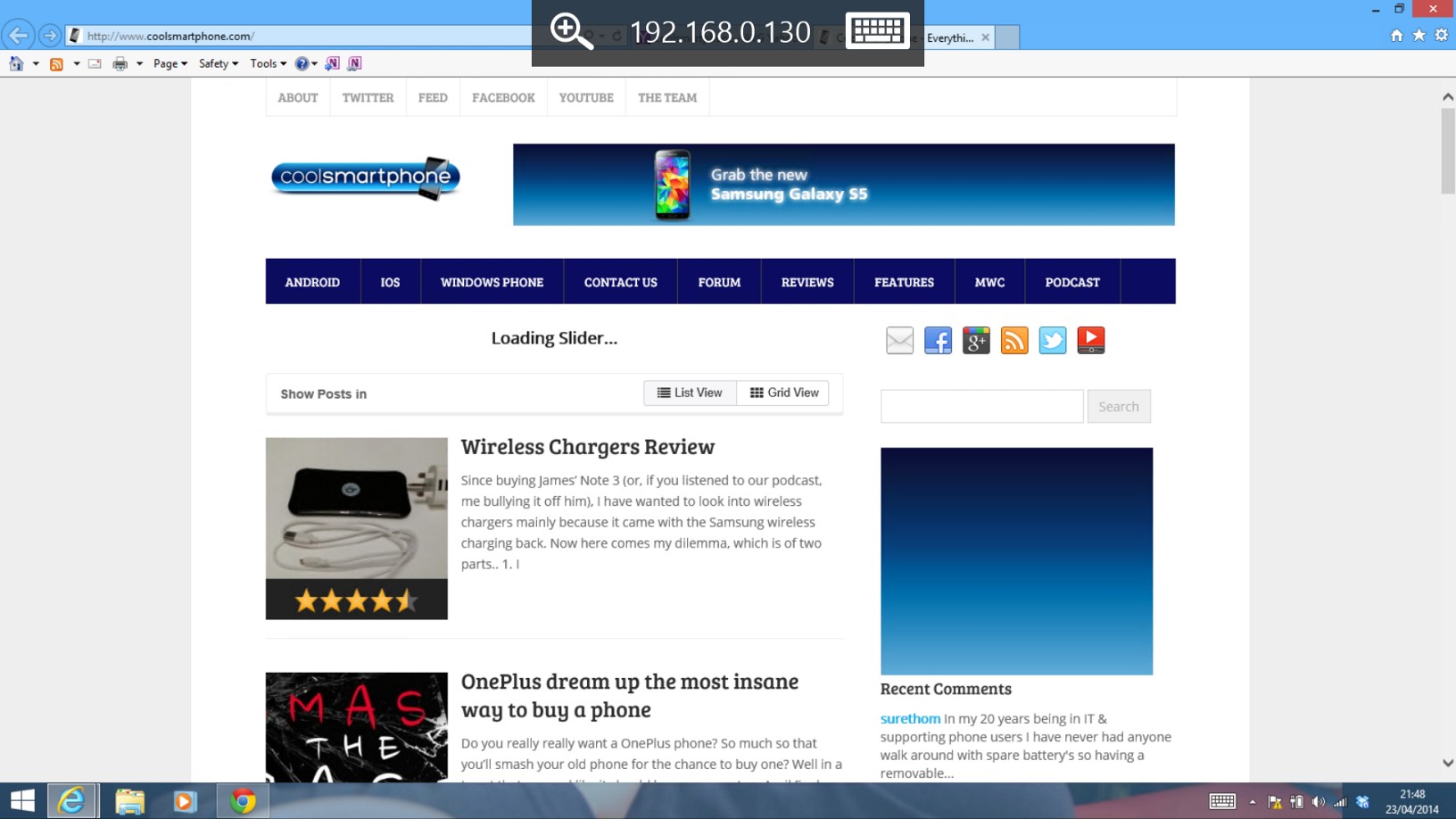Open the Tools dropdown menu
Image resolution: width=1456 pixels, height=819 pixels.
[x=268, y=63]
